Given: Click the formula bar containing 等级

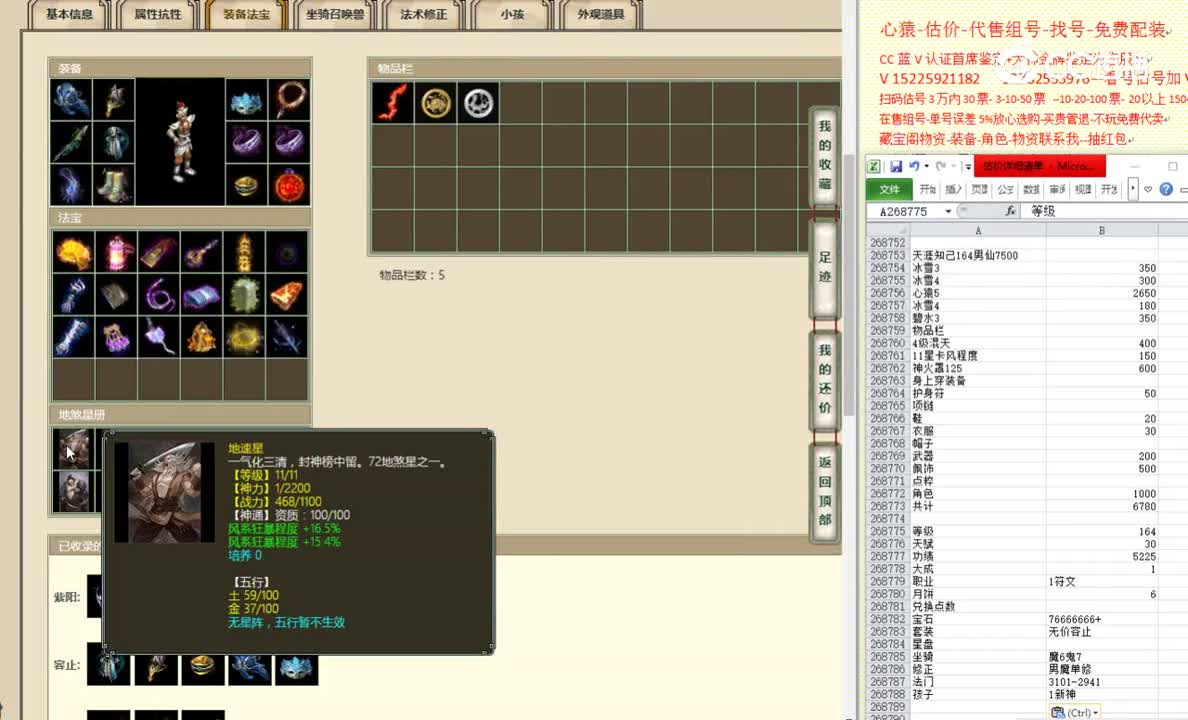Looking at the screenshot, I should pyautogui.click(x=1106, y=211).
